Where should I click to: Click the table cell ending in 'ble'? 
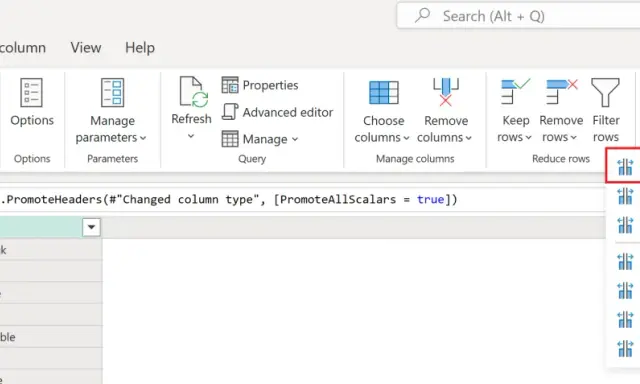51,337
